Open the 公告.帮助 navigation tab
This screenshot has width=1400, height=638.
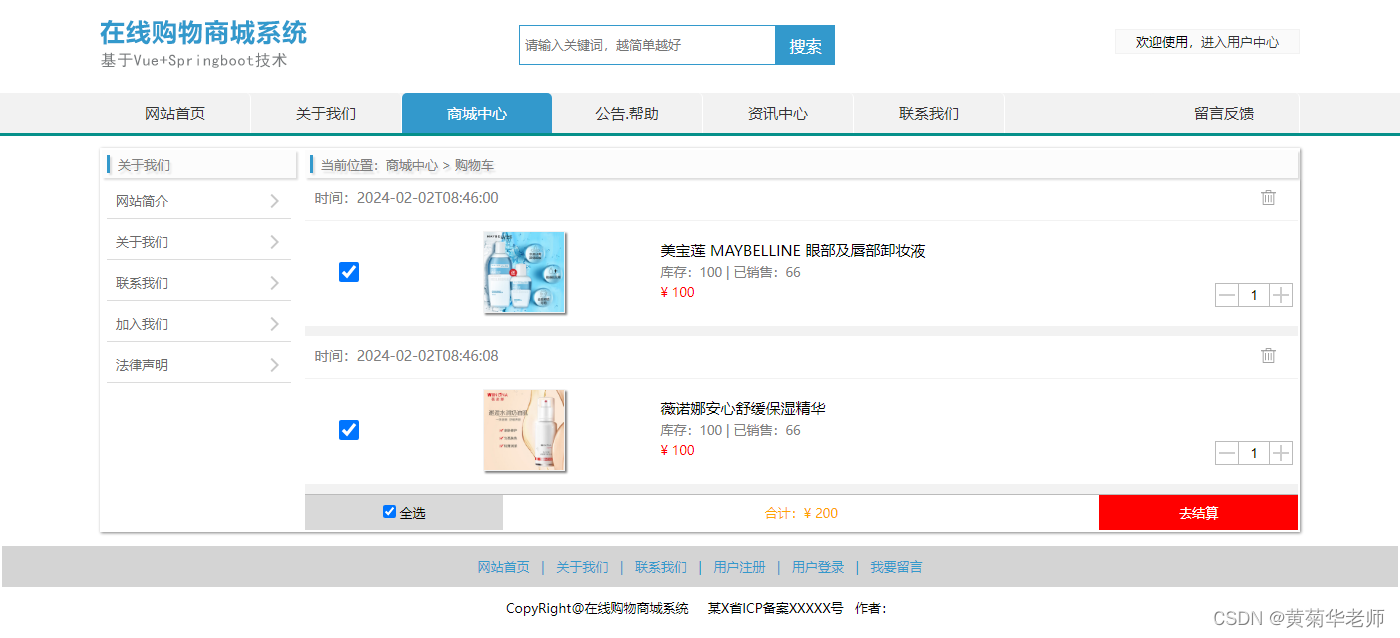[x=627, y=113]
